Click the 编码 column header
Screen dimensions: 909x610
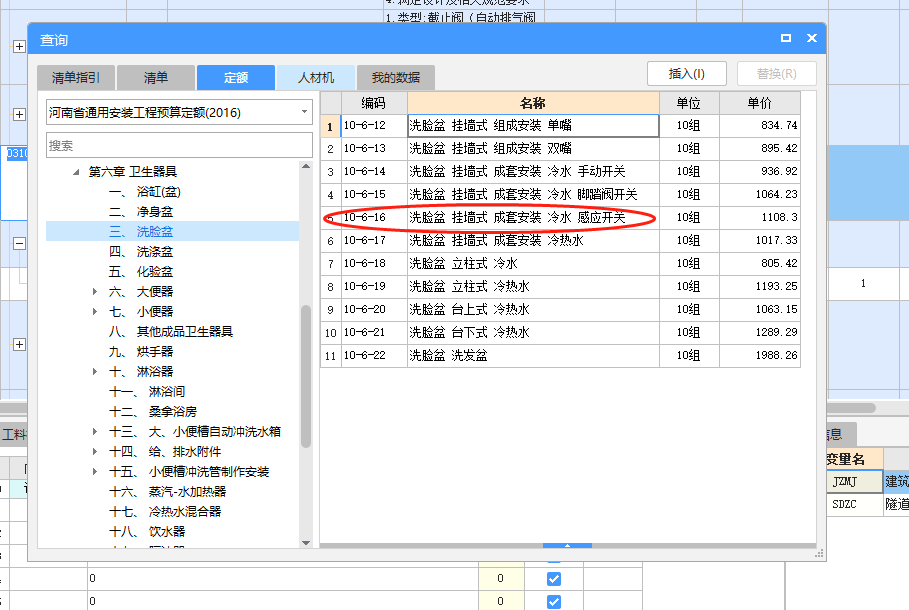(374, 103)
